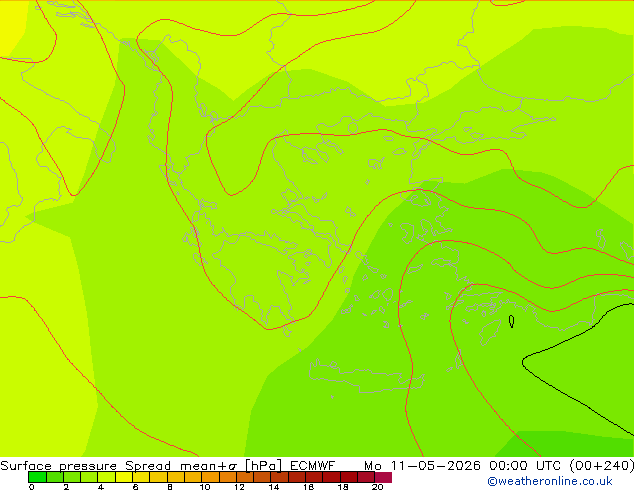
Task: Select the 2–3 hPa green legend swatch
Action: tap(72, 477)
